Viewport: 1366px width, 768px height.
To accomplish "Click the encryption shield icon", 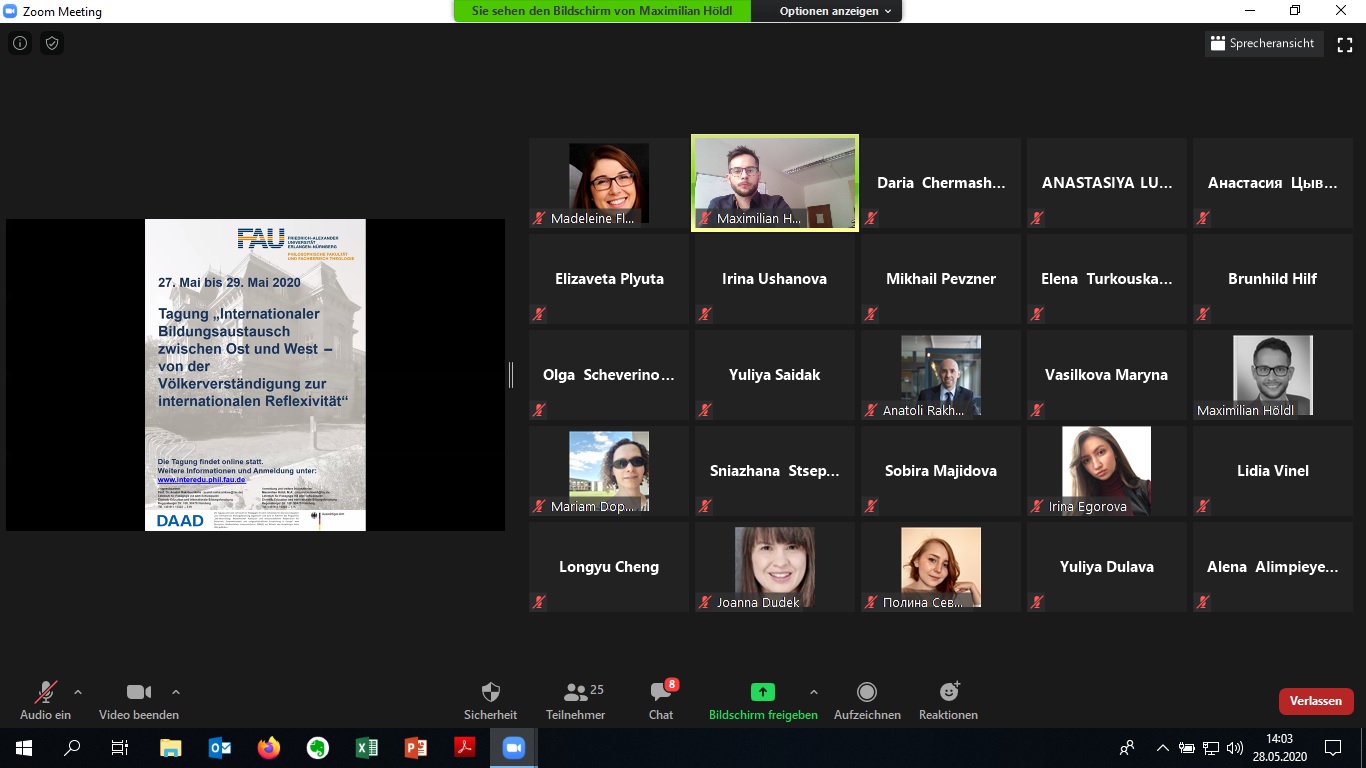I will coord(52,44).
